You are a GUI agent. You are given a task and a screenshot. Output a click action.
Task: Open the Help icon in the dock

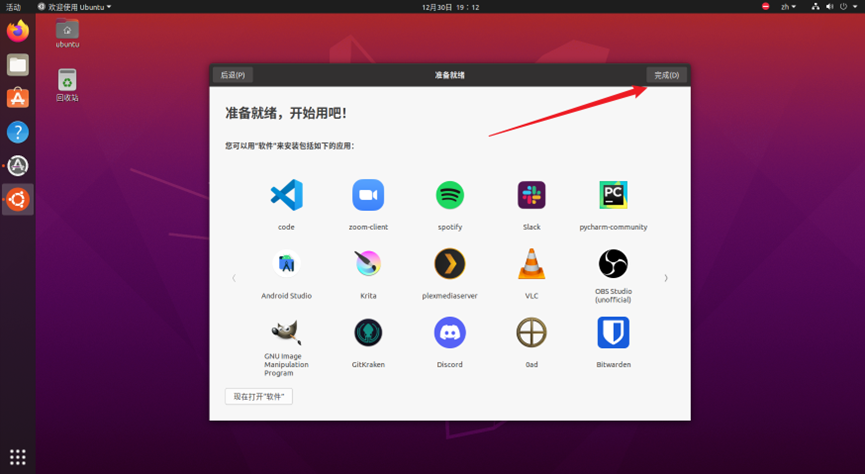[18, 132]
